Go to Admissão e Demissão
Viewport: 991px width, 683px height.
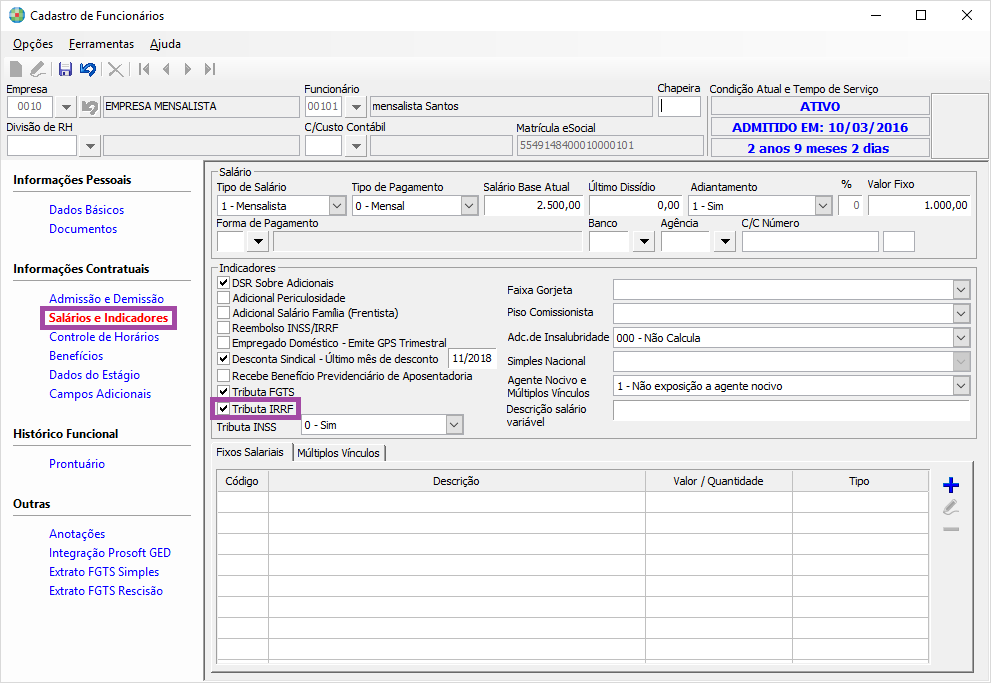click(106, 299)
